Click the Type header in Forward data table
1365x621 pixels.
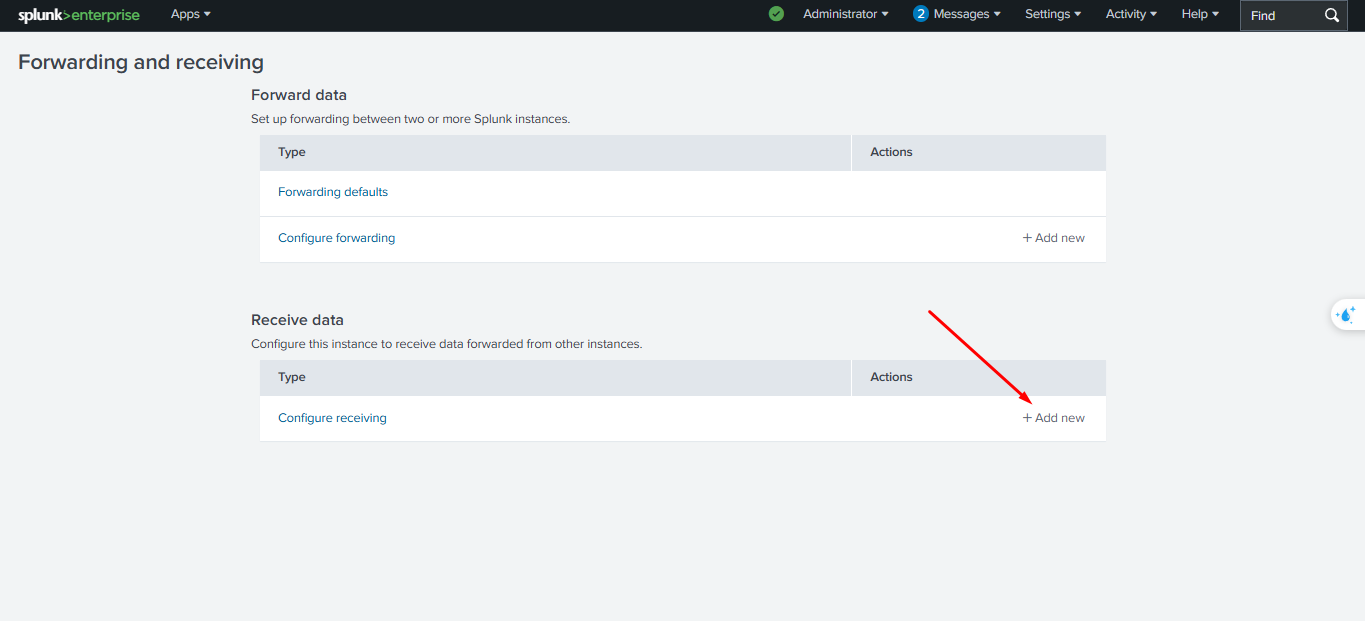(x=292, y=152)
